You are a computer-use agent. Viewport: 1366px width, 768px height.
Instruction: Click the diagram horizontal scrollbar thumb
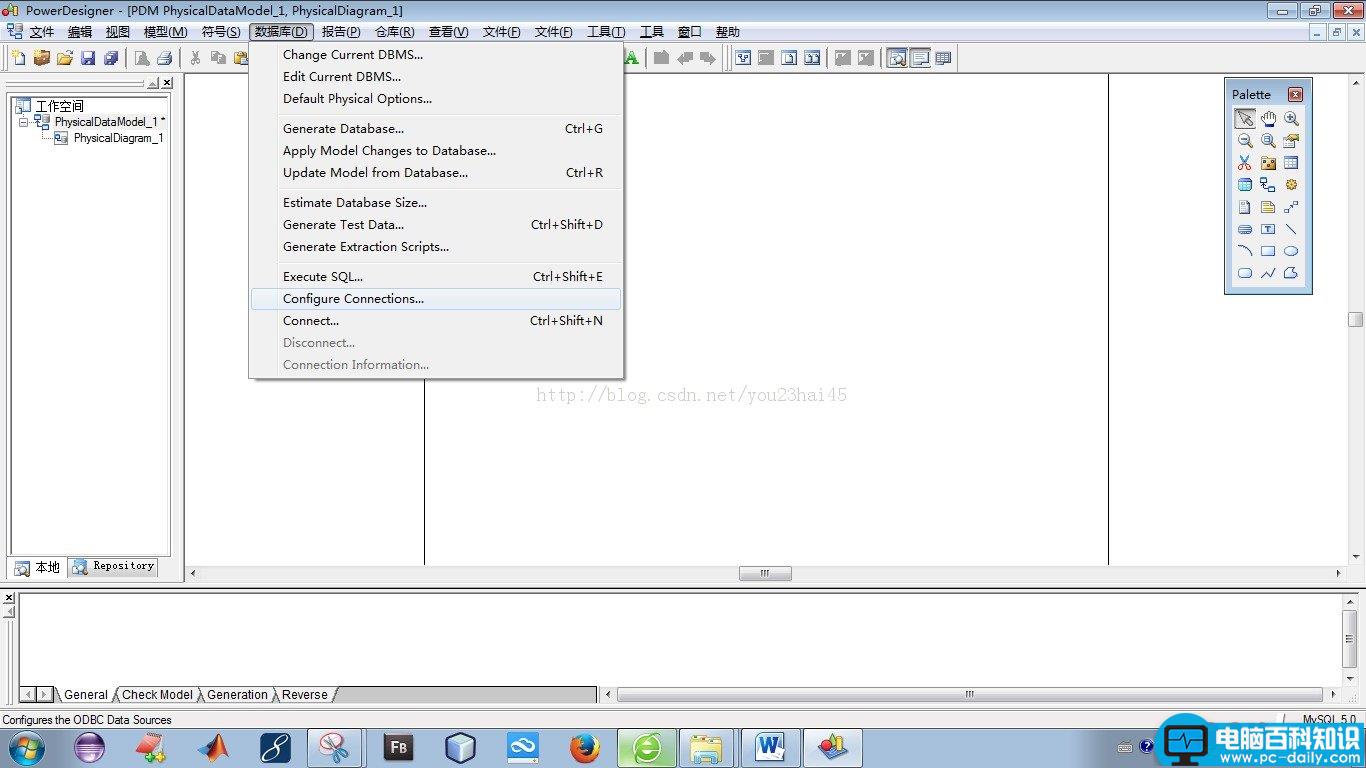click(x=765, y=573)
